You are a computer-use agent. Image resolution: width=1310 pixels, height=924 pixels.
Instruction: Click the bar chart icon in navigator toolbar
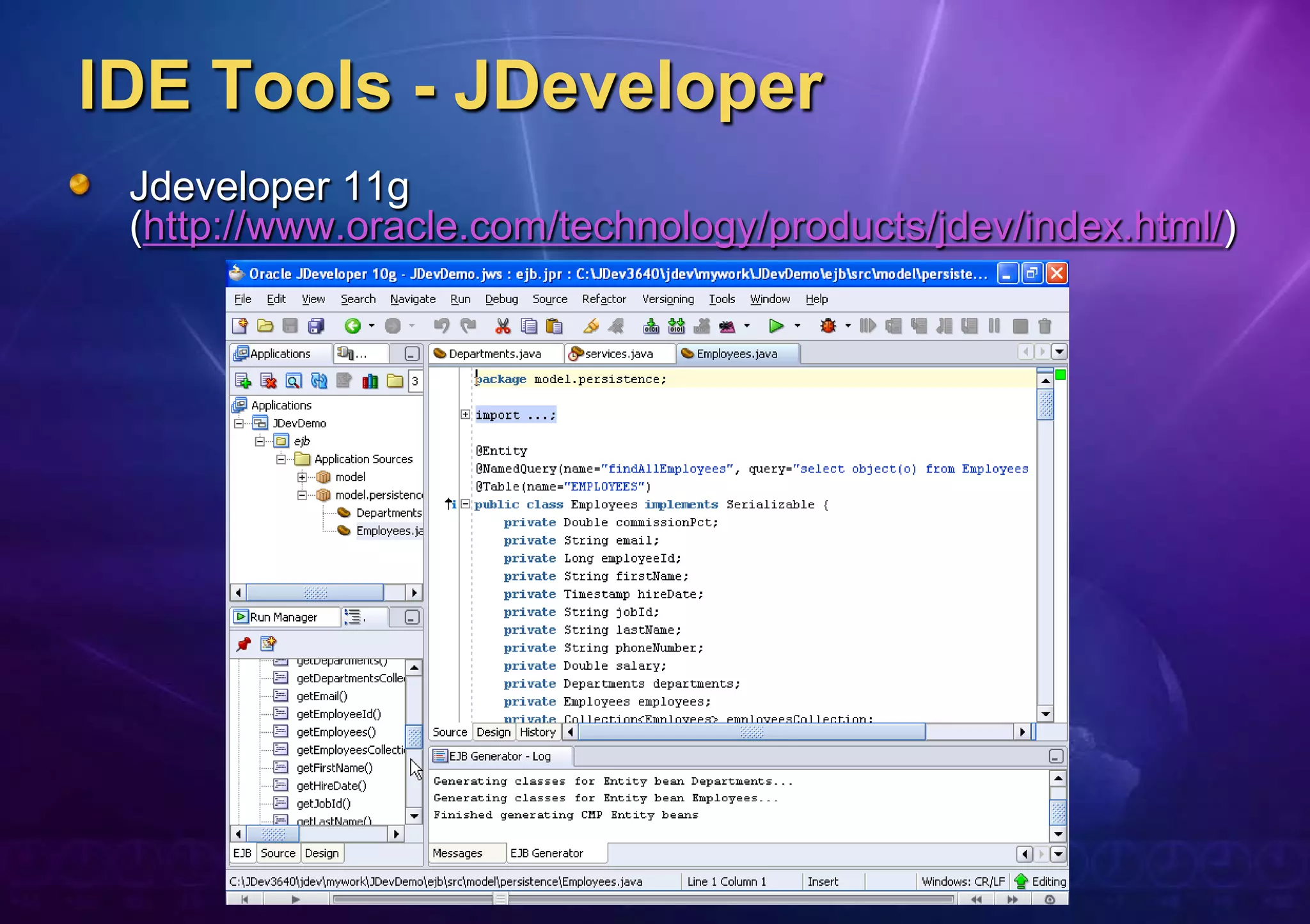tap(370, 381)
